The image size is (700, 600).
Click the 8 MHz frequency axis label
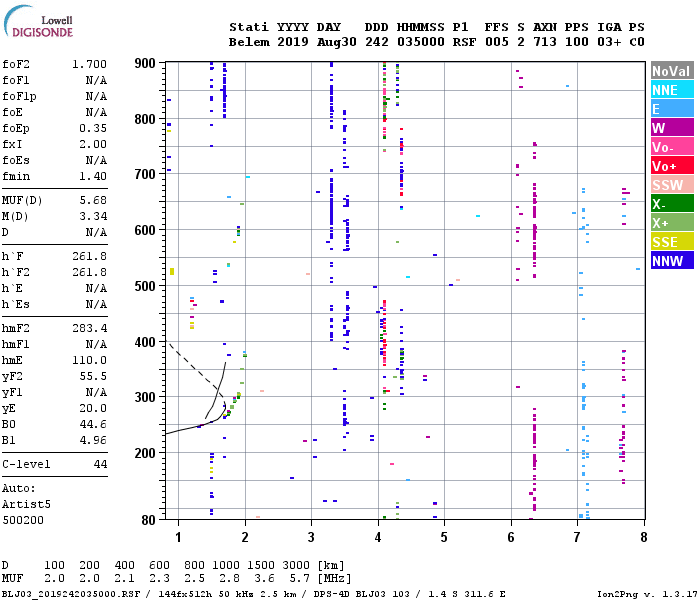644,537
